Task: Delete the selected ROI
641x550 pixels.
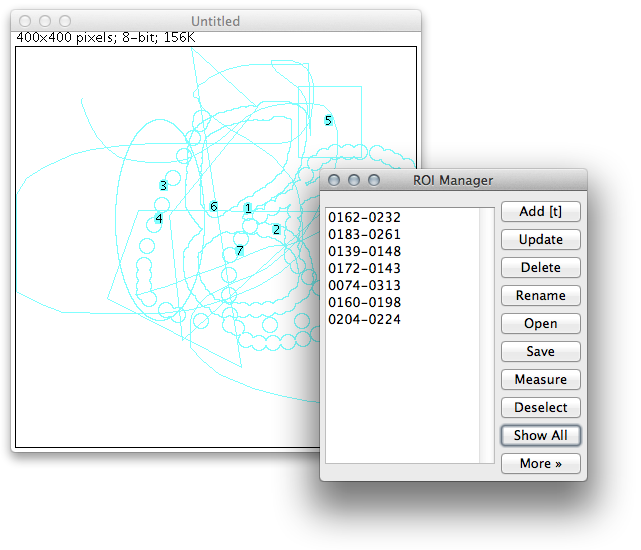Action: point(540,267)
